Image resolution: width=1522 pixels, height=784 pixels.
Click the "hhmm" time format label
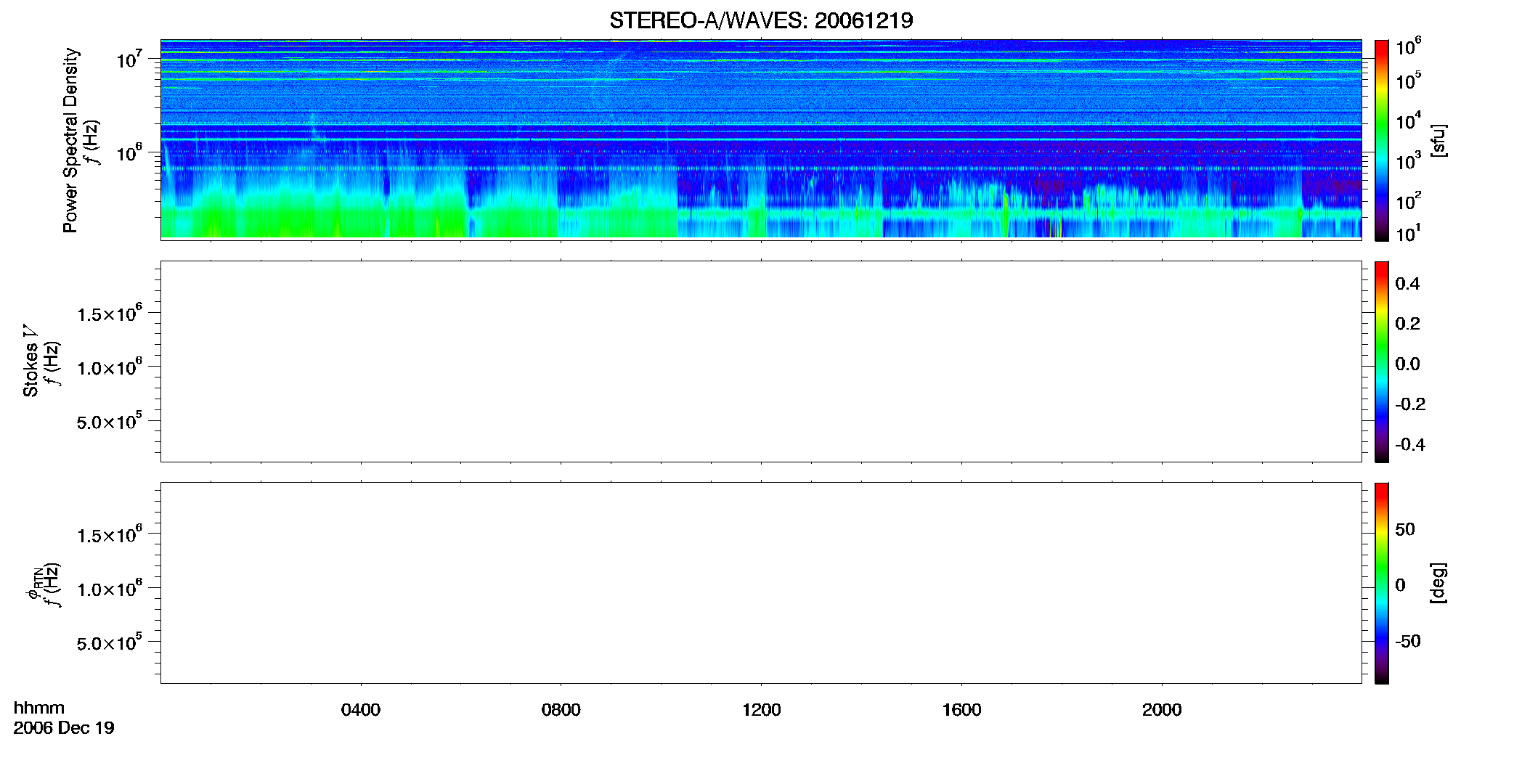coord(39,708)
